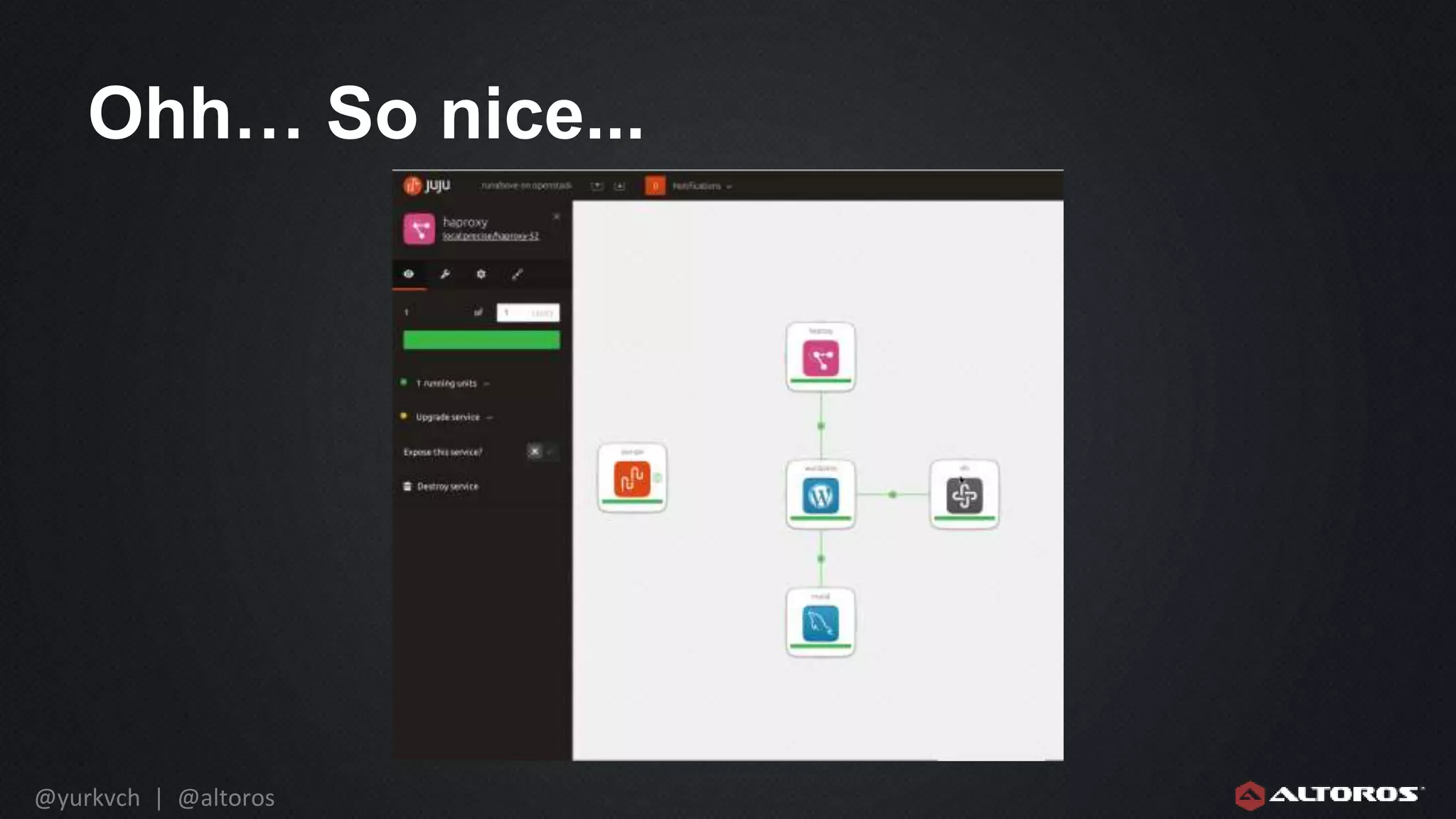Select the orange juju-gui service node
The height and width of the screenshot is (819, 1456).
631,478
